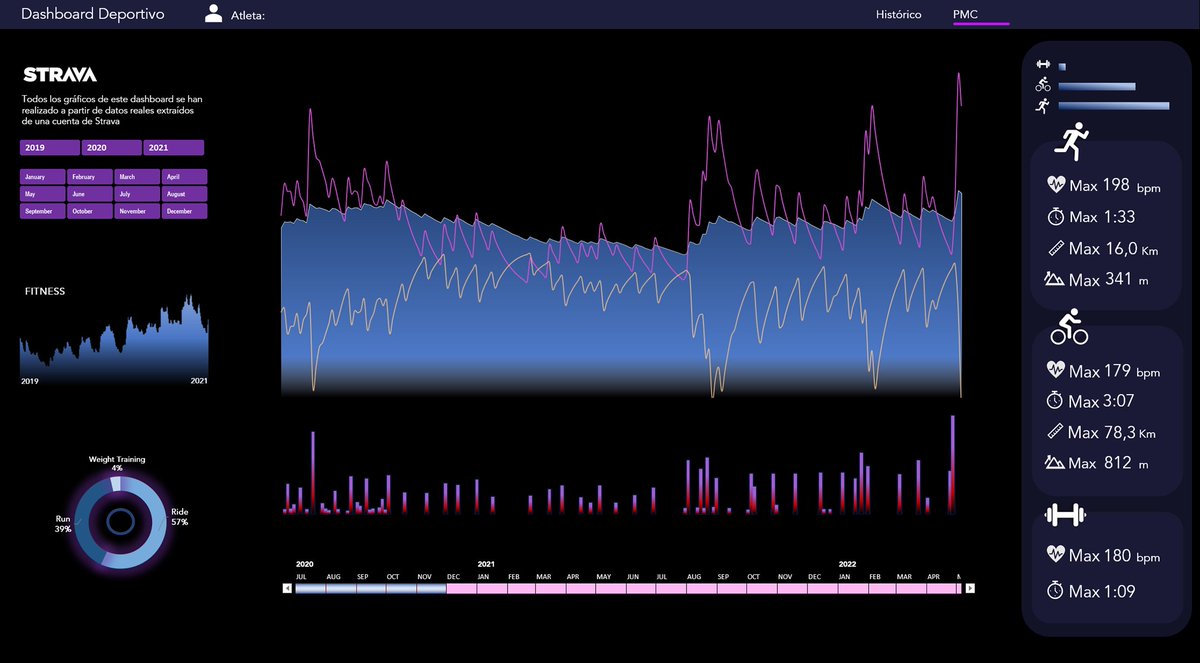Click the cycling activity bar
The width and height of the screenshot is (1200, 663).
point(1096,86)
